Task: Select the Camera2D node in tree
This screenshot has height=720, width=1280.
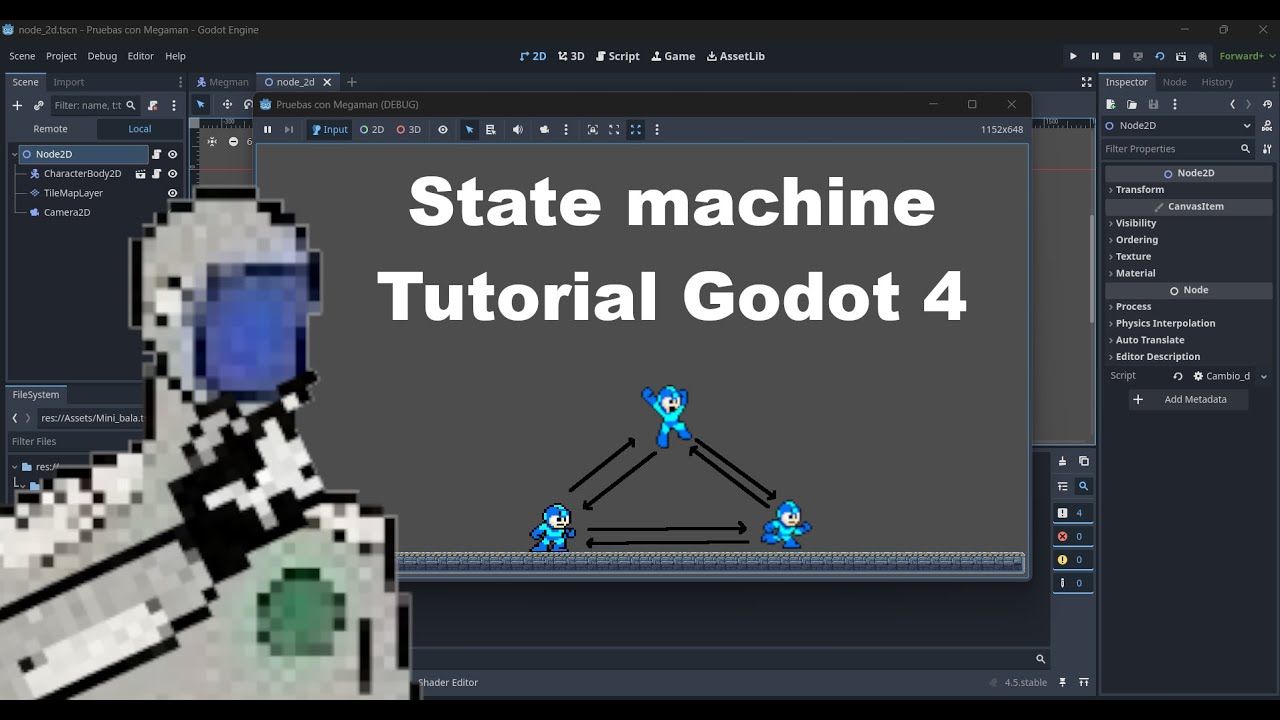Action: tap(67, 212)
